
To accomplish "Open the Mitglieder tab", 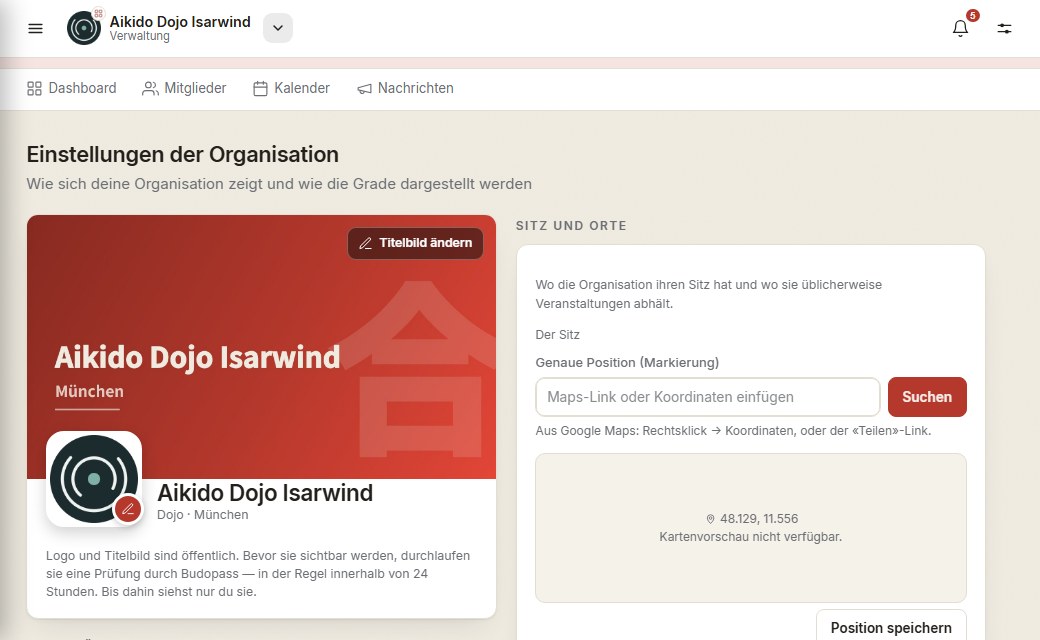I will (184, 88).
